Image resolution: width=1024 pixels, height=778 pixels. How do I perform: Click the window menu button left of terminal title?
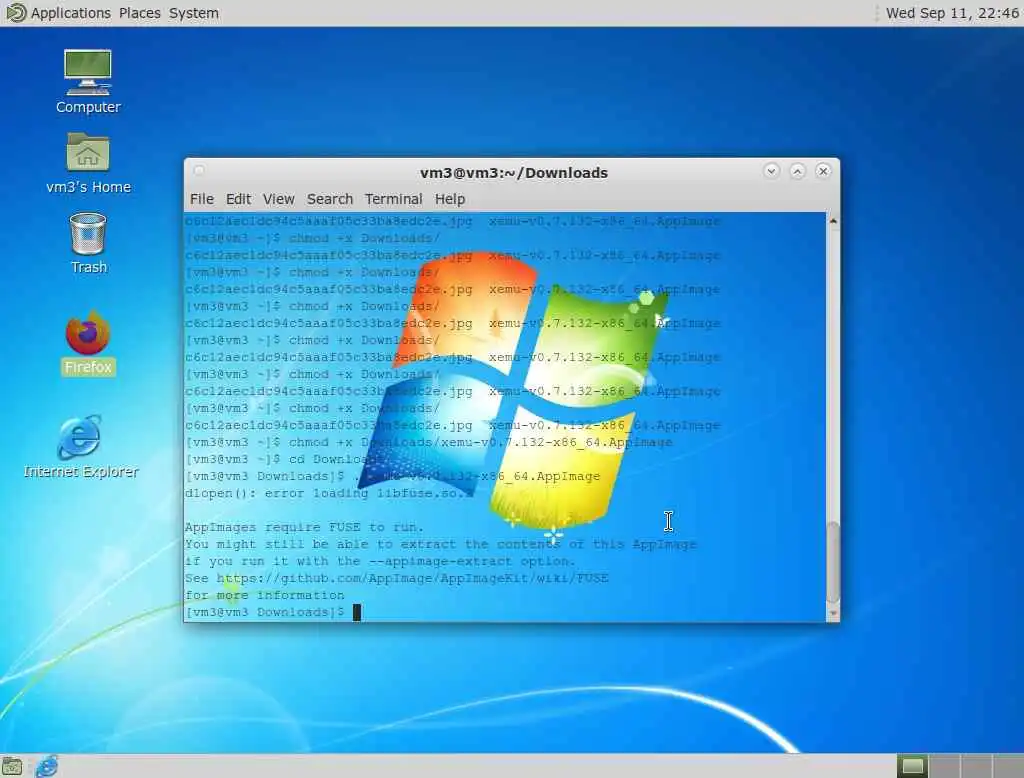click(x=199, y=171)
